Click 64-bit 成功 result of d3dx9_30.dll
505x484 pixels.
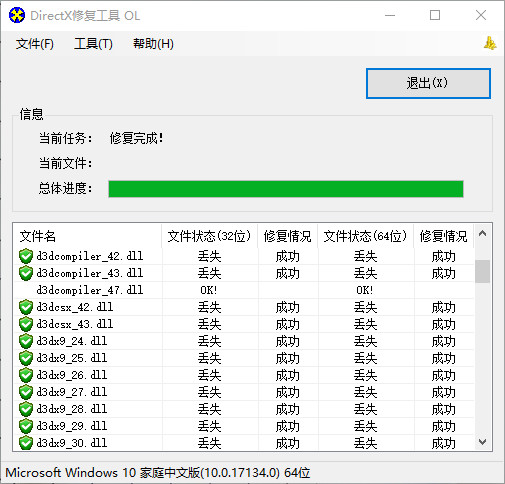(443, 443)
